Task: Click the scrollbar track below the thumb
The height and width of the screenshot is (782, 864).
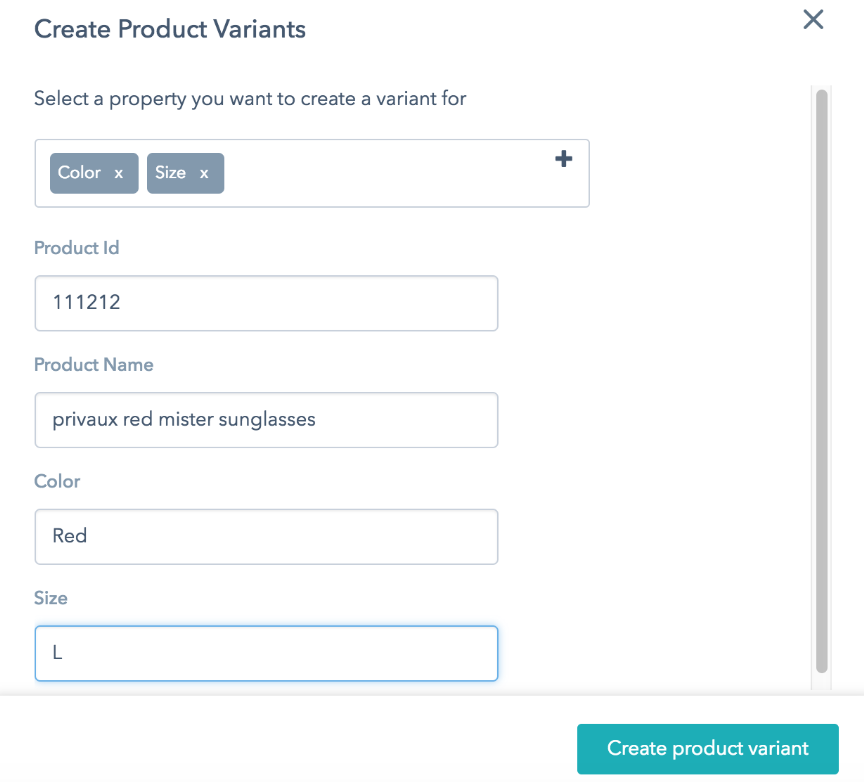Action: 822,682
